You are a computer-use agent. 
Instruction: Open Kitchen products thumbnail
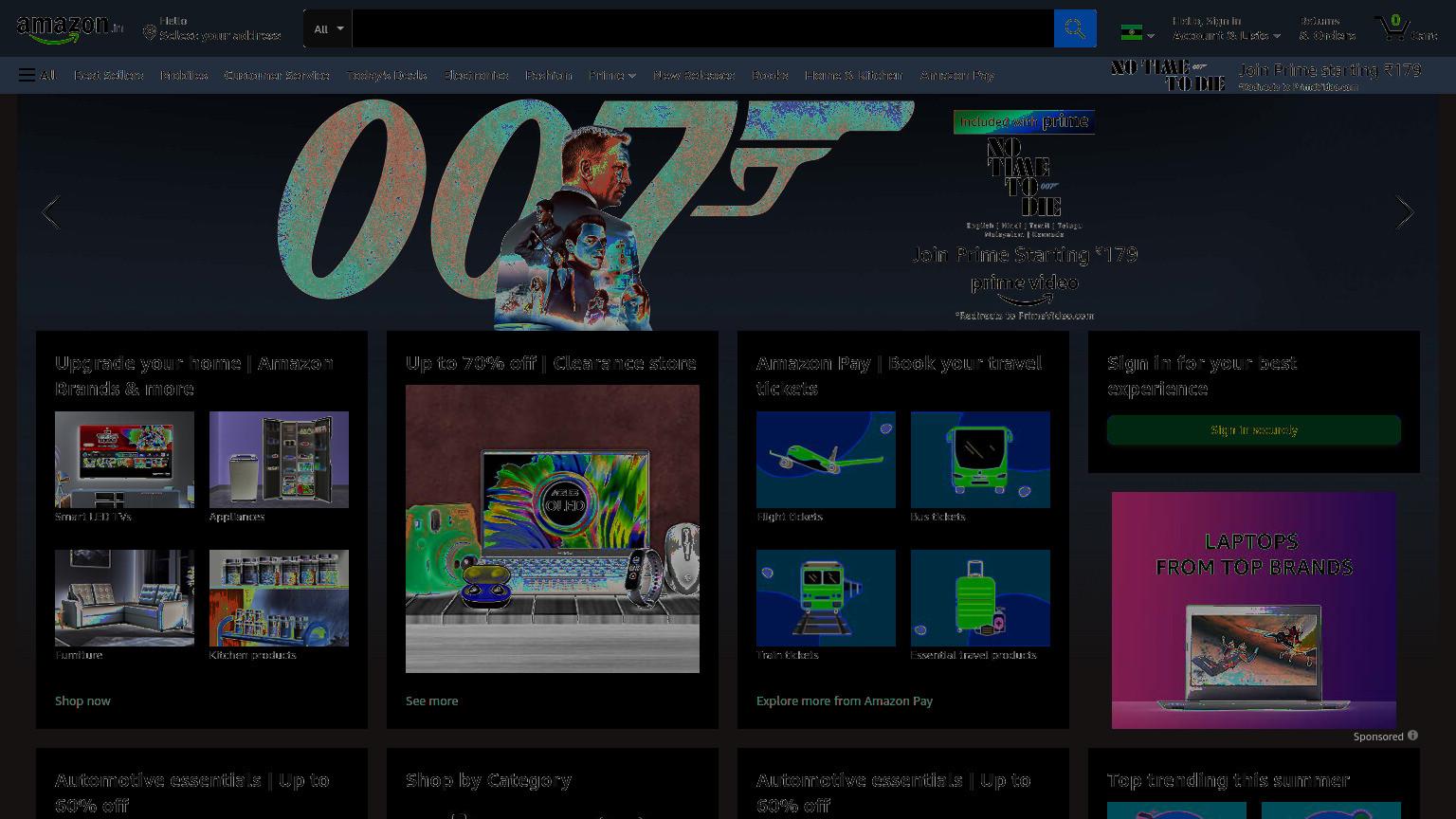click(x=279, y=598)
